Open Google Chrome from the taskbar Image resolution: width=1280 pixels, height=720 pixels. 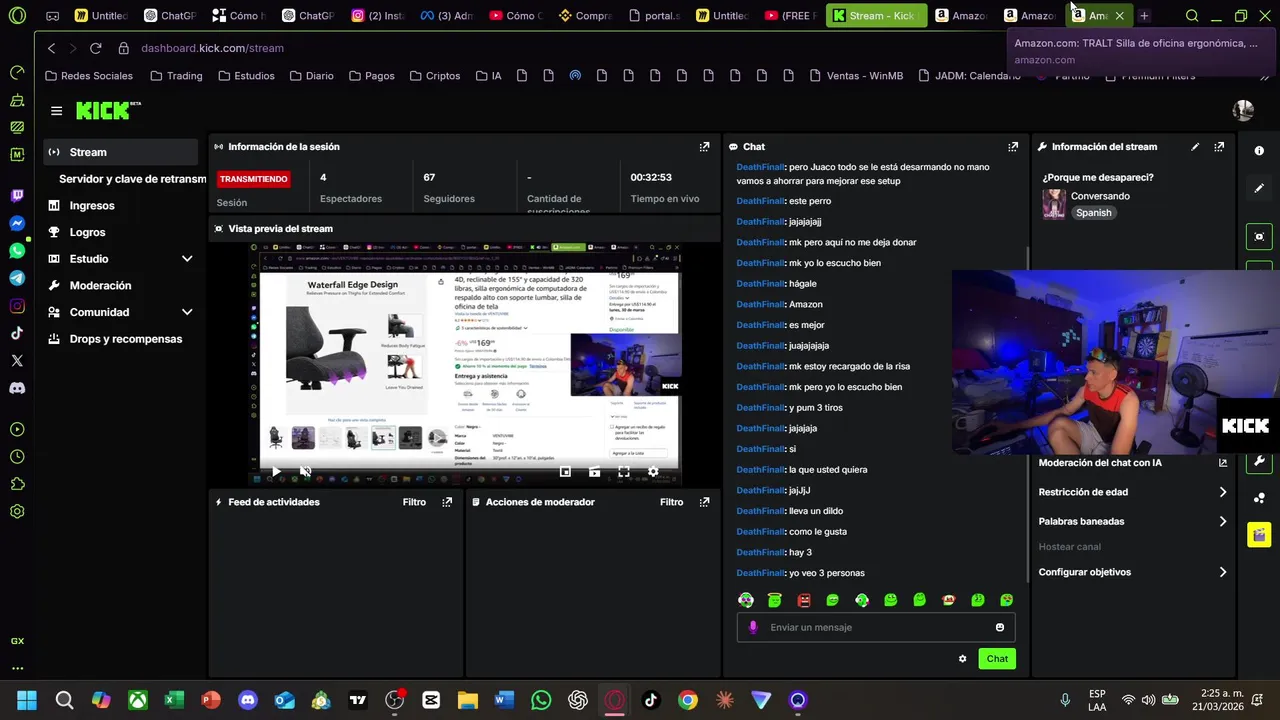(687, 700)
